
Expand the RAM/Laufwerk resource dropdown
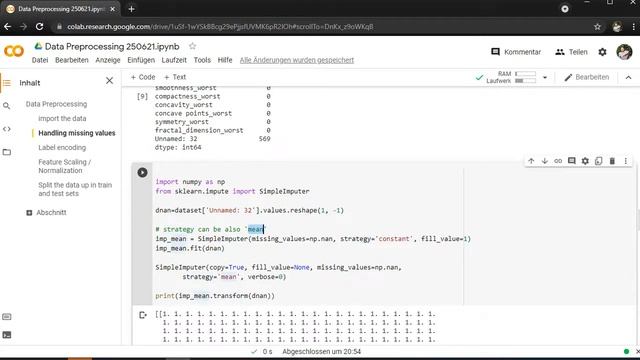click(x=544, y=77)
